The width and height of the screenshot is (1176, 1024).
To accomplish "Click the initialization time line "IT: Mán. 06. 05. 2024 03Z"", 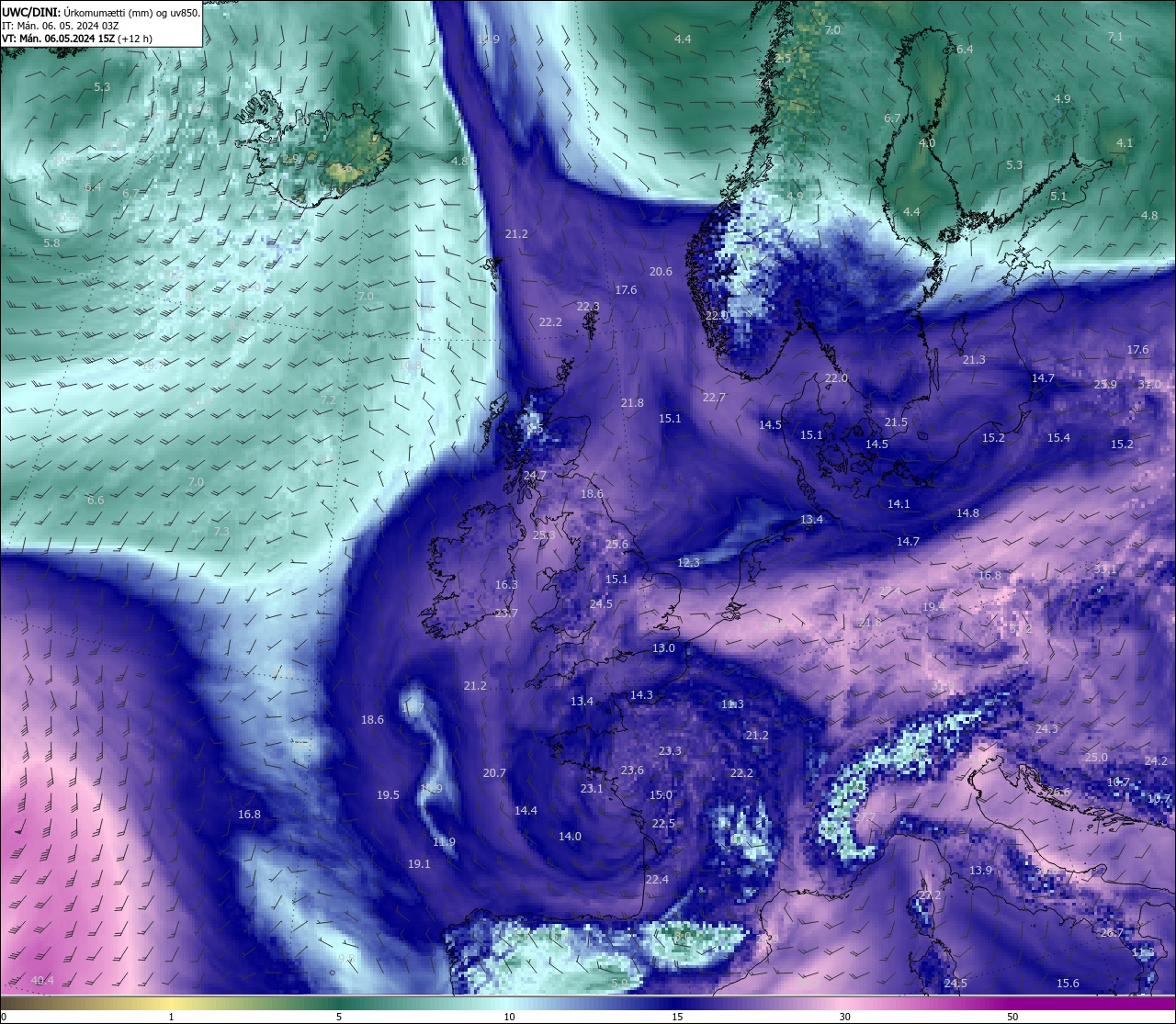I will (x=61, y=26).
